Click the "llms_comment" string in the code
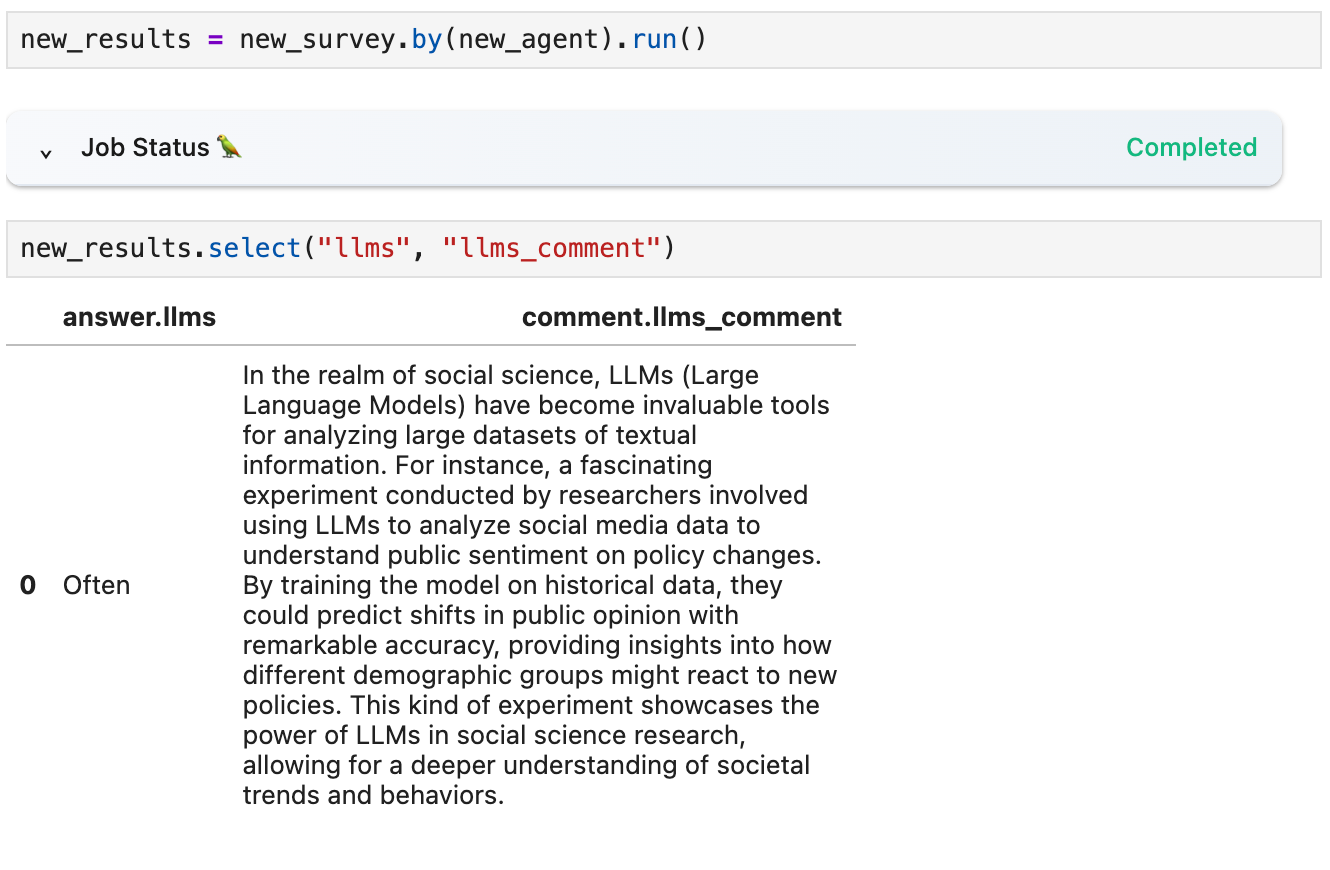Viewport: 1330px width, 870px height. pos(550,248)
